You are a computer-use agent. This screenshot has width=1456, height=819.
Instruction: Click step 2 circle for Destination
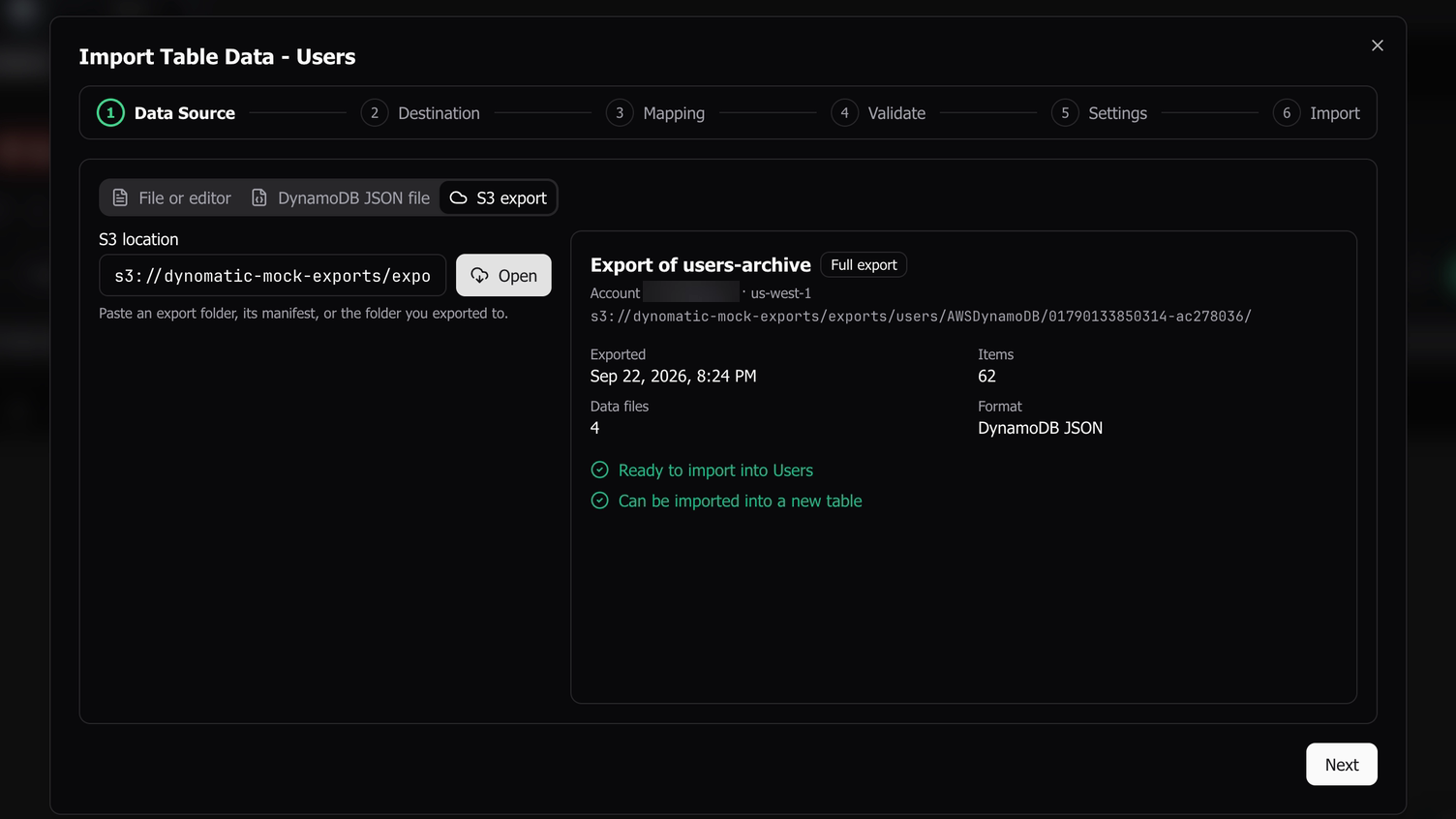point(375,113)
